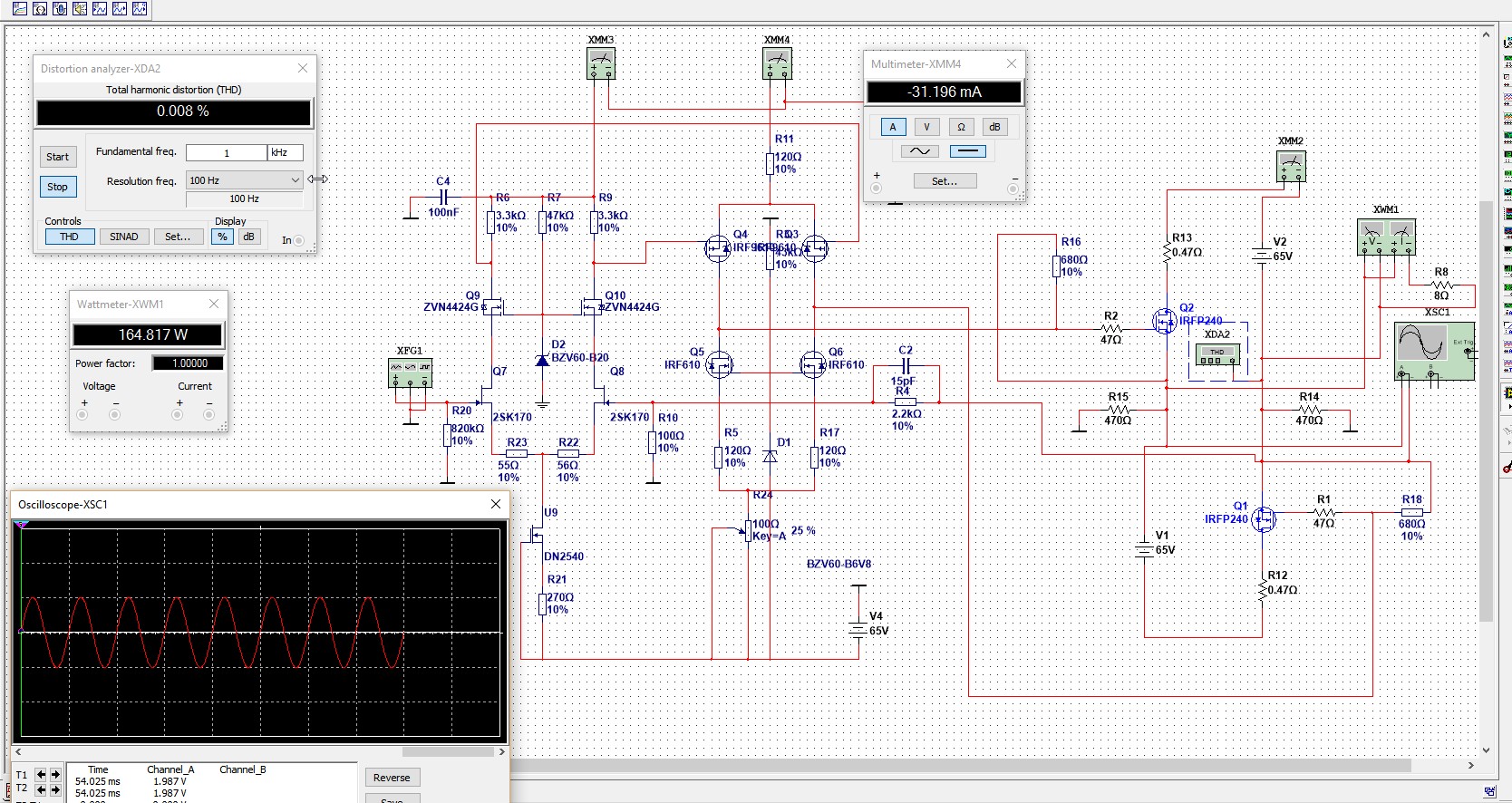
Task: Switch multimeter XMM4 to voltage (V) mode
Action: point(926,127)
